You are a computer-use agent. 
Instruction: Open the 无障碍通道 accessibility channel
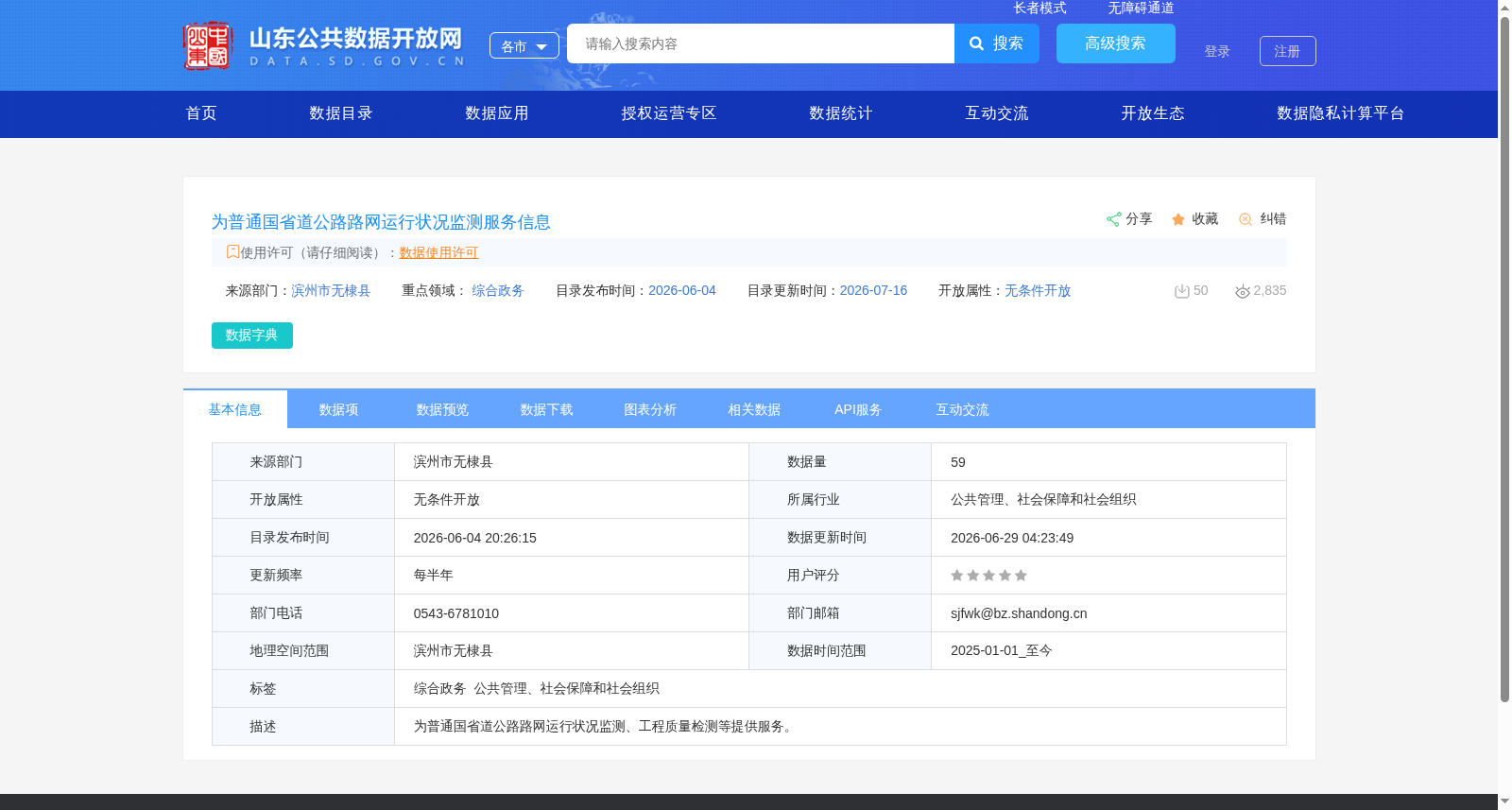(x=1142, y=8)
